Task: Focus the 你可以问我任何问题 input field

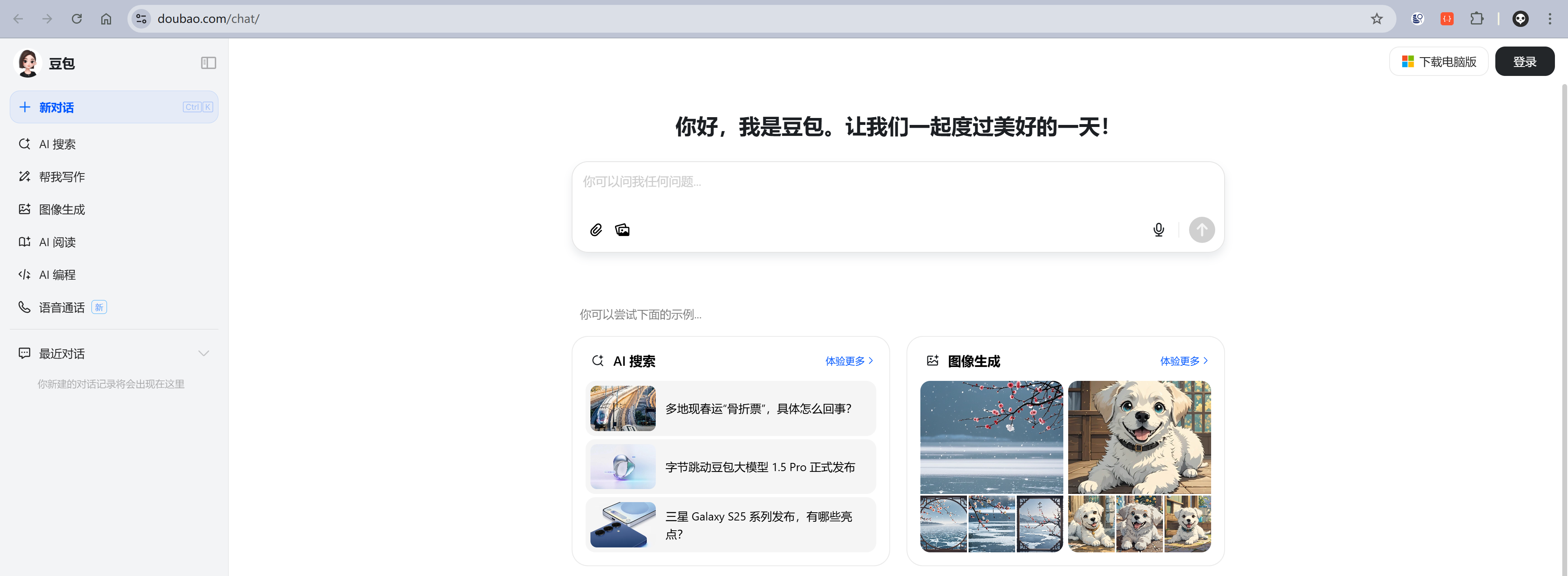Action: (x=898, y=182)
